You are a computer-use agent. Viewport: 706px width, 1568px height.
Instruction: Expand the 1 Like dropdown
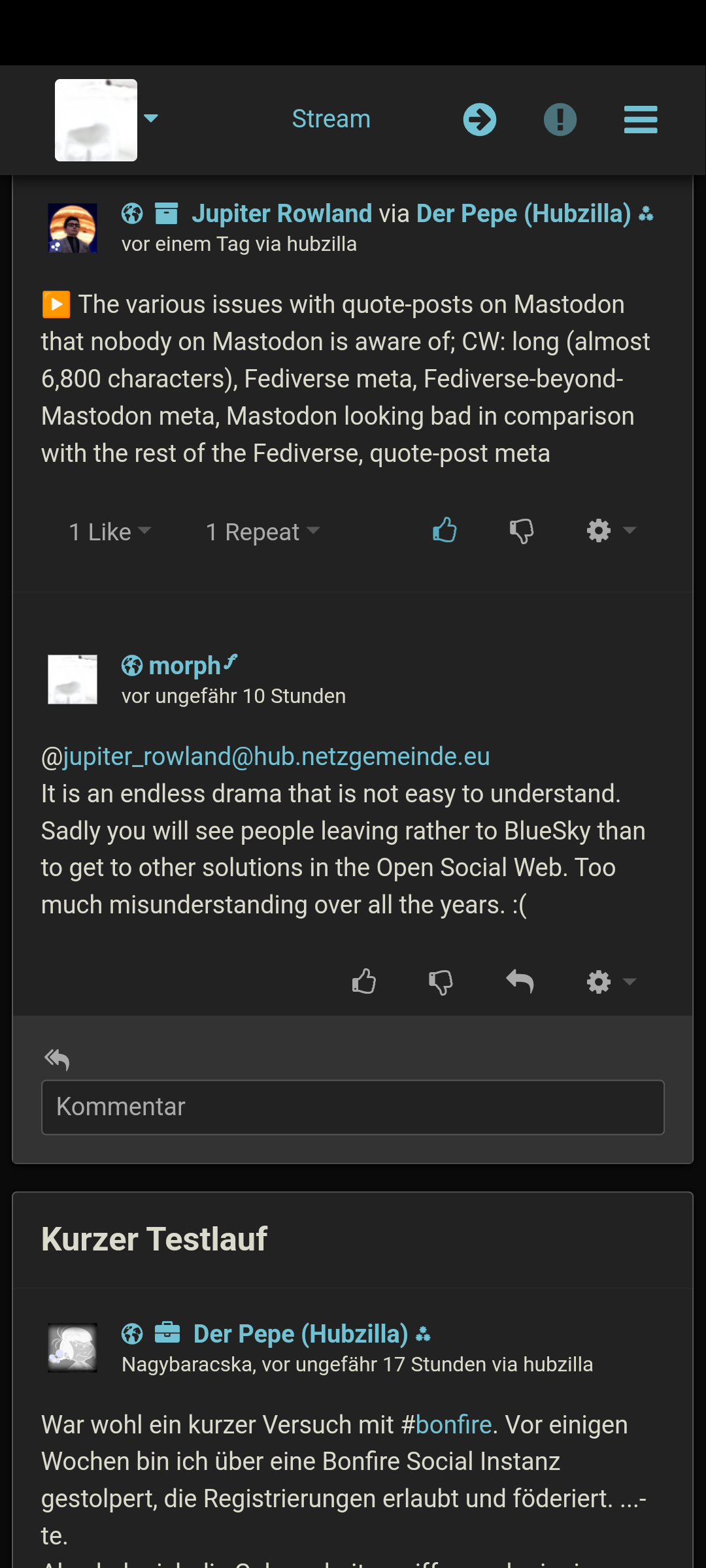click(x=110, y=532)
